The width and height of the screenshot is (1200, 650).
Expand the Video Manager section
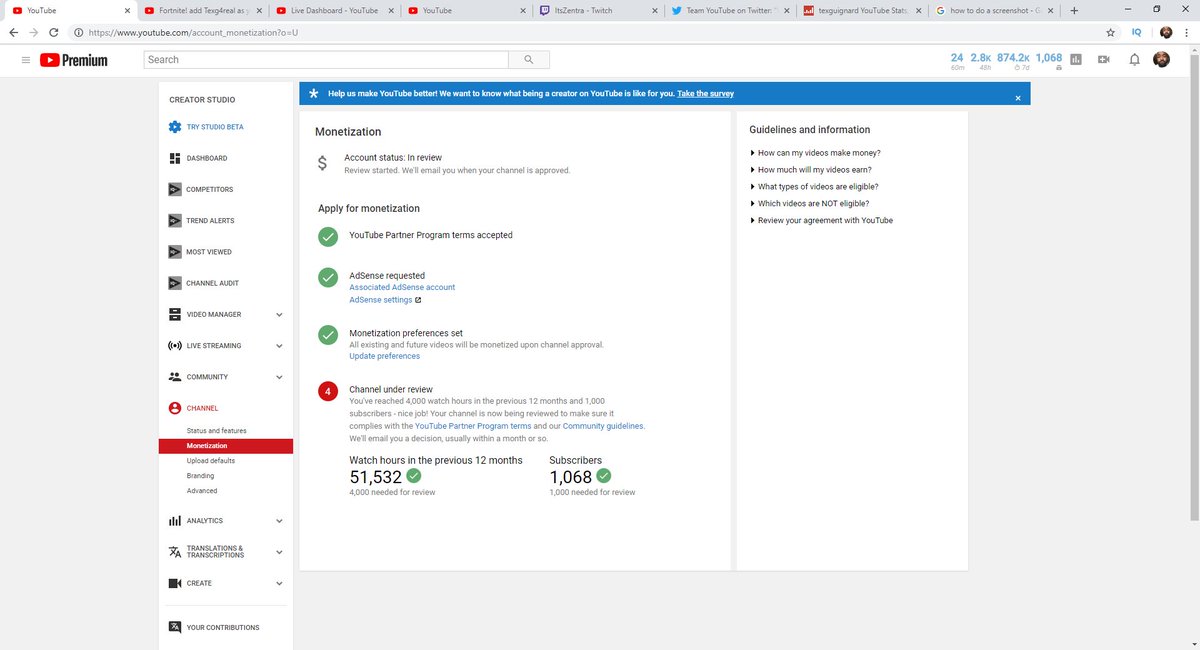279,315
